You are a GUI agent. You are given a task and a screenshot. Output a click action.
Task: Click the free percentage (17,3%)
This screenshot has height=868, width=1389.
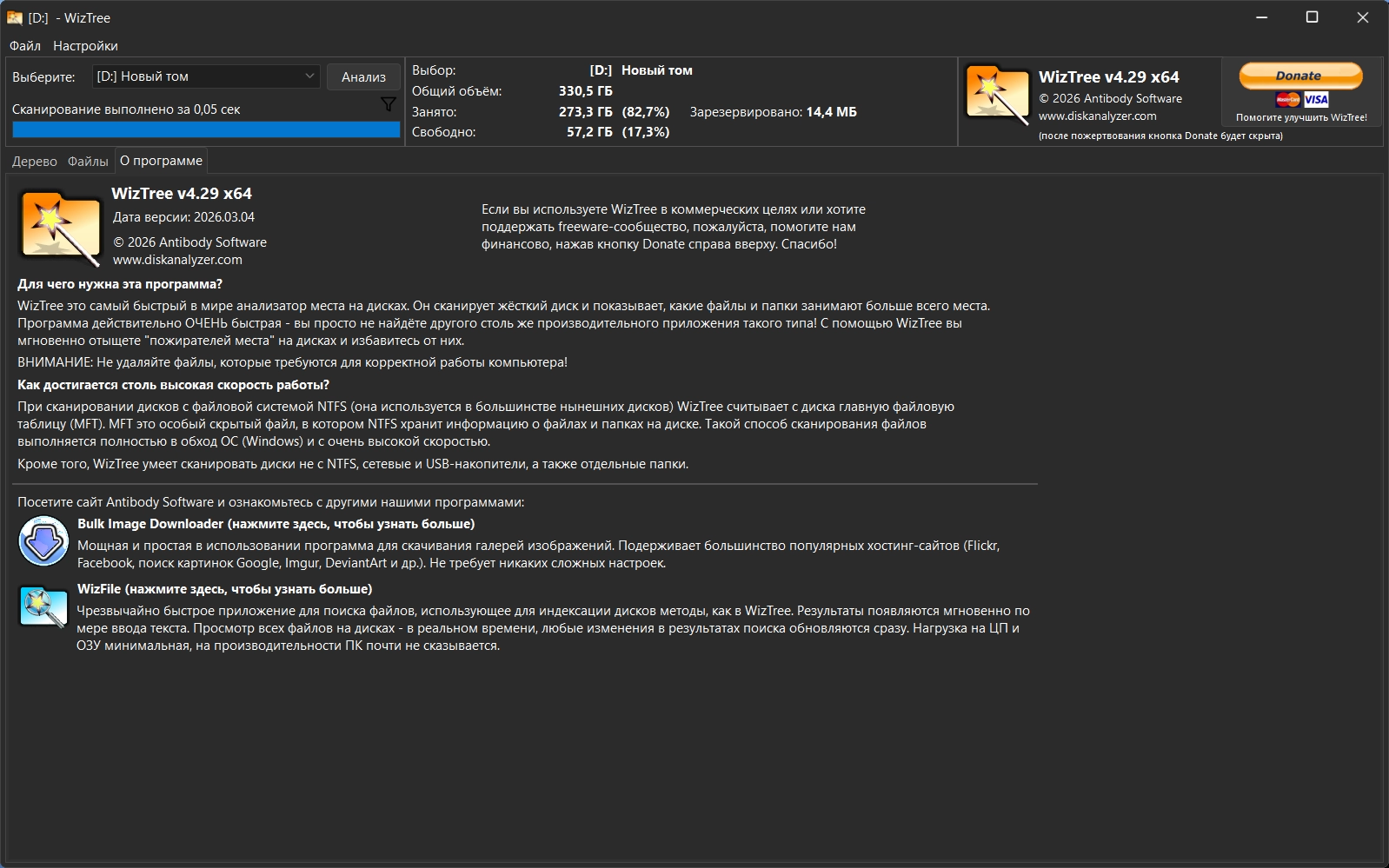pyautogui.click(x=646, y=132)
